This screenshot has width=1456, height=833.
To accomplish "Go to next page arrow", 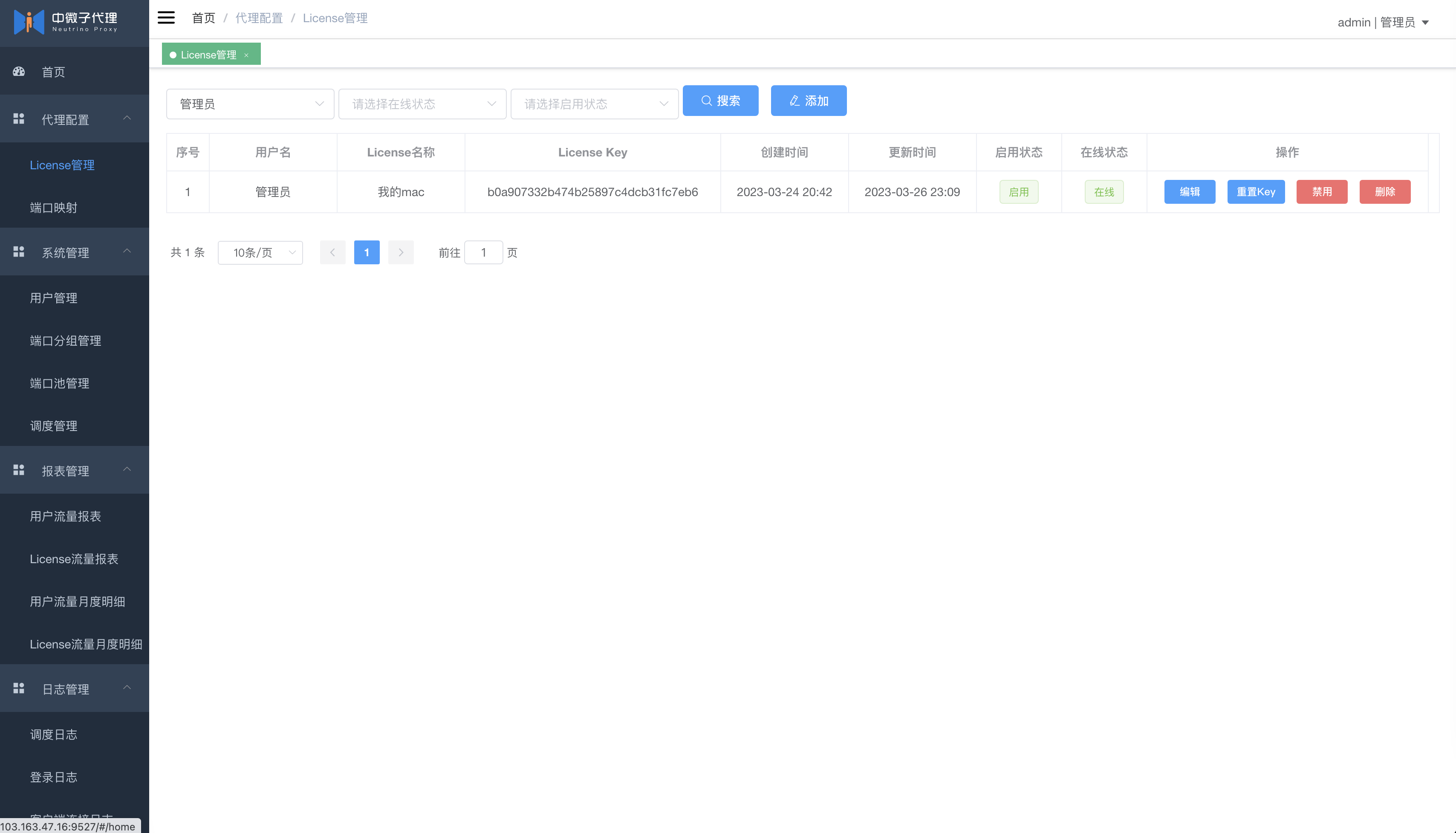I will pyautogui.click(x=400, y=252).
